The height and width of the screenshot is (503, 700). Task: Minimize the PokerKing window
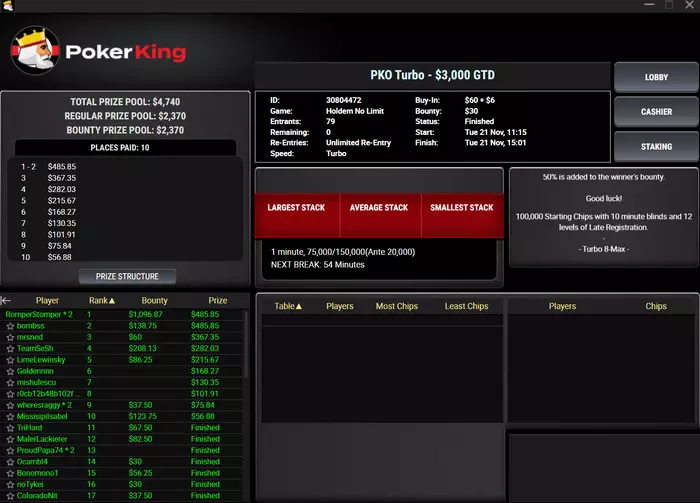pos(649,5)
